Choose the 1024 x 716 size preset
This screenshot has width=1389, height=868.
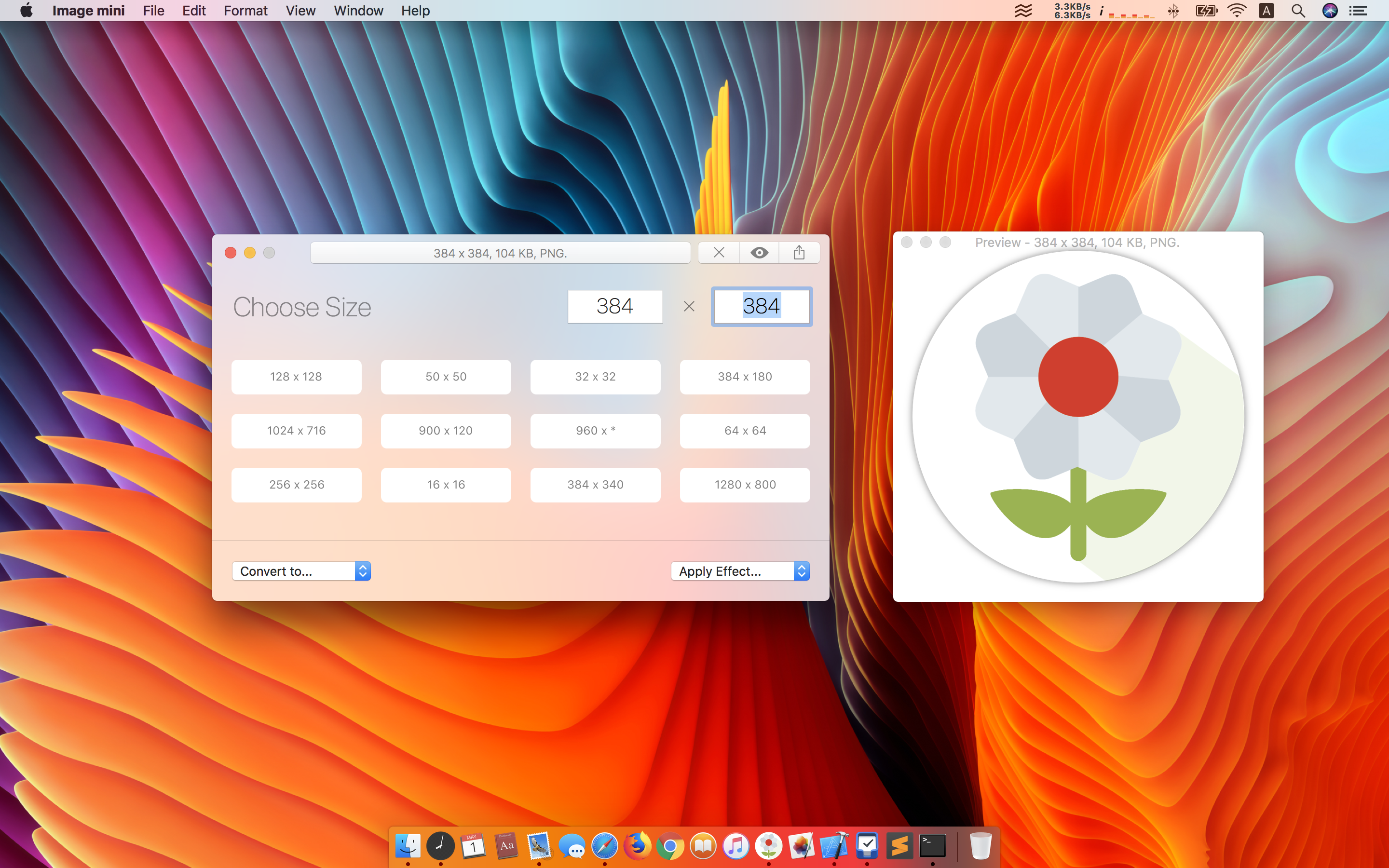pos(296,431)
